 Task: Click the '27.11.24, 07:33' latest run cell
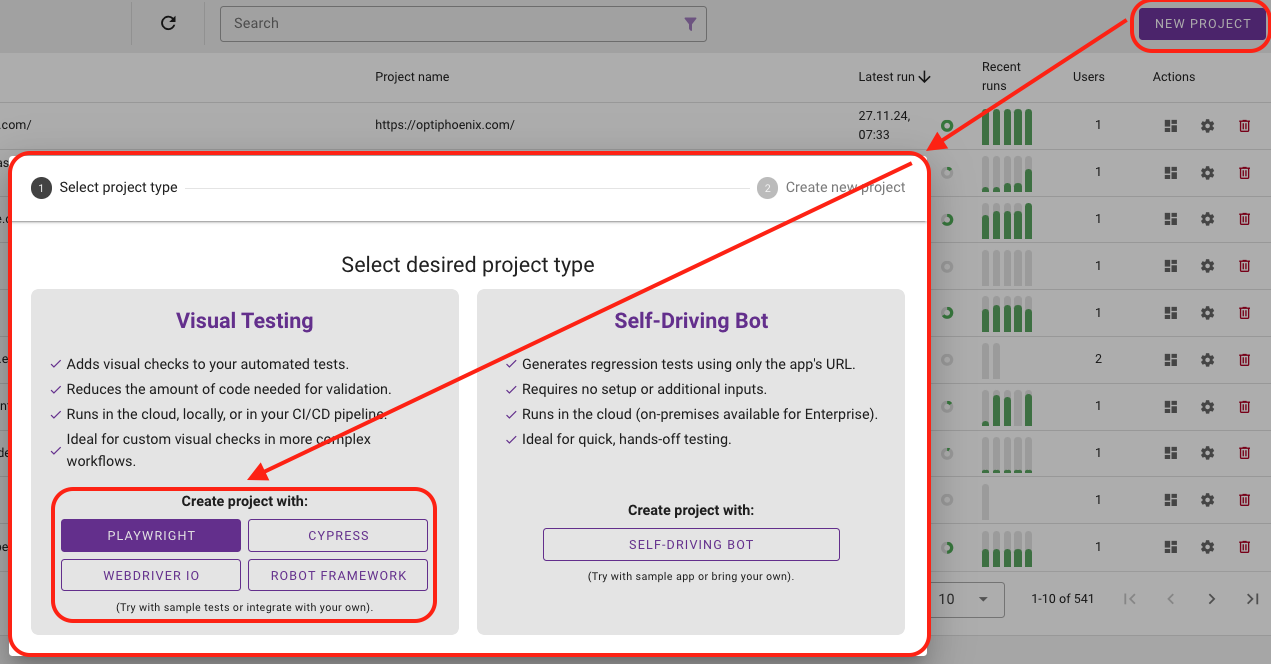click(x=884, y=125)
